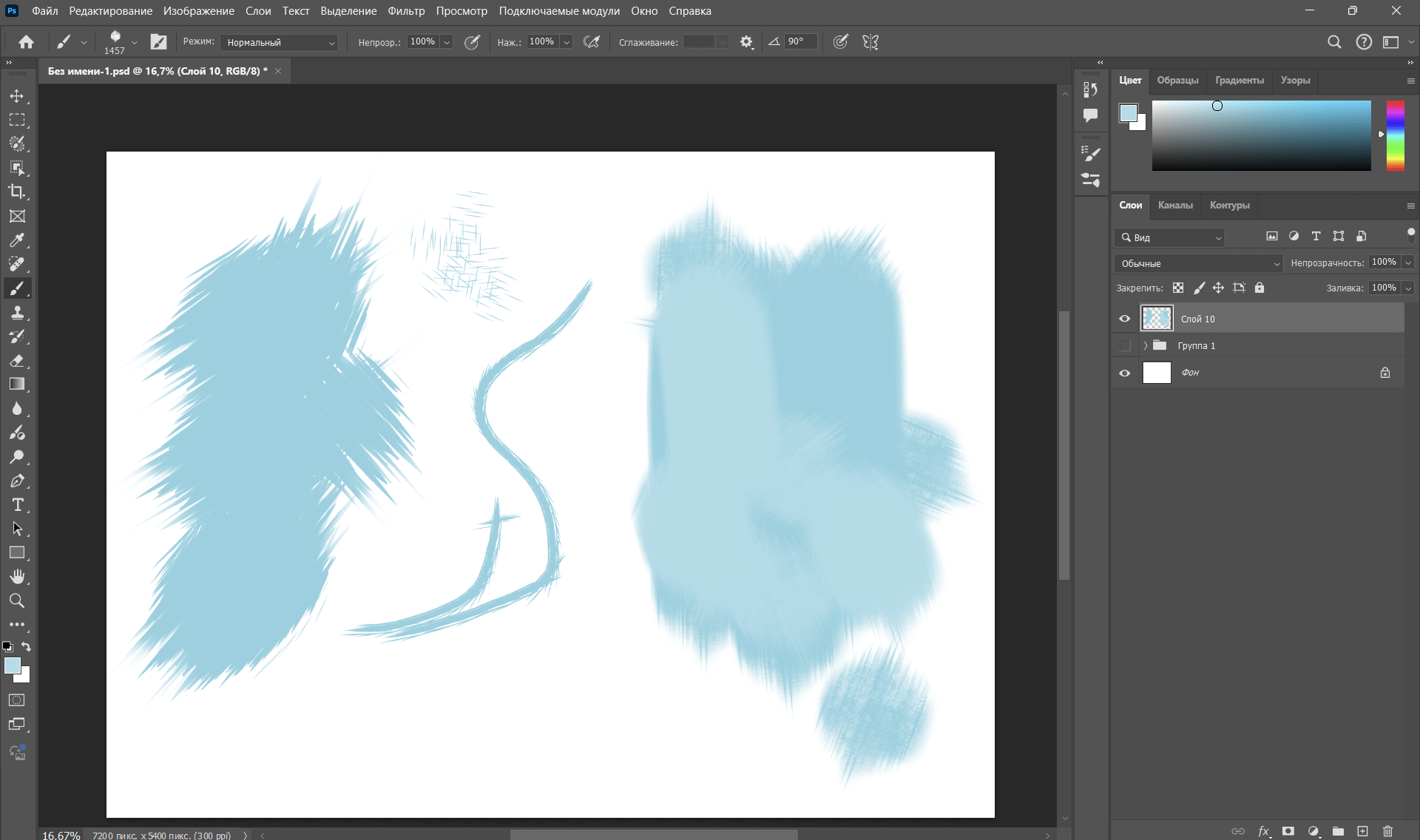1420x840 pixels.
Task: Toggle lock transparent pixels
Action: pyautogui.click(x=1178, y=288)
